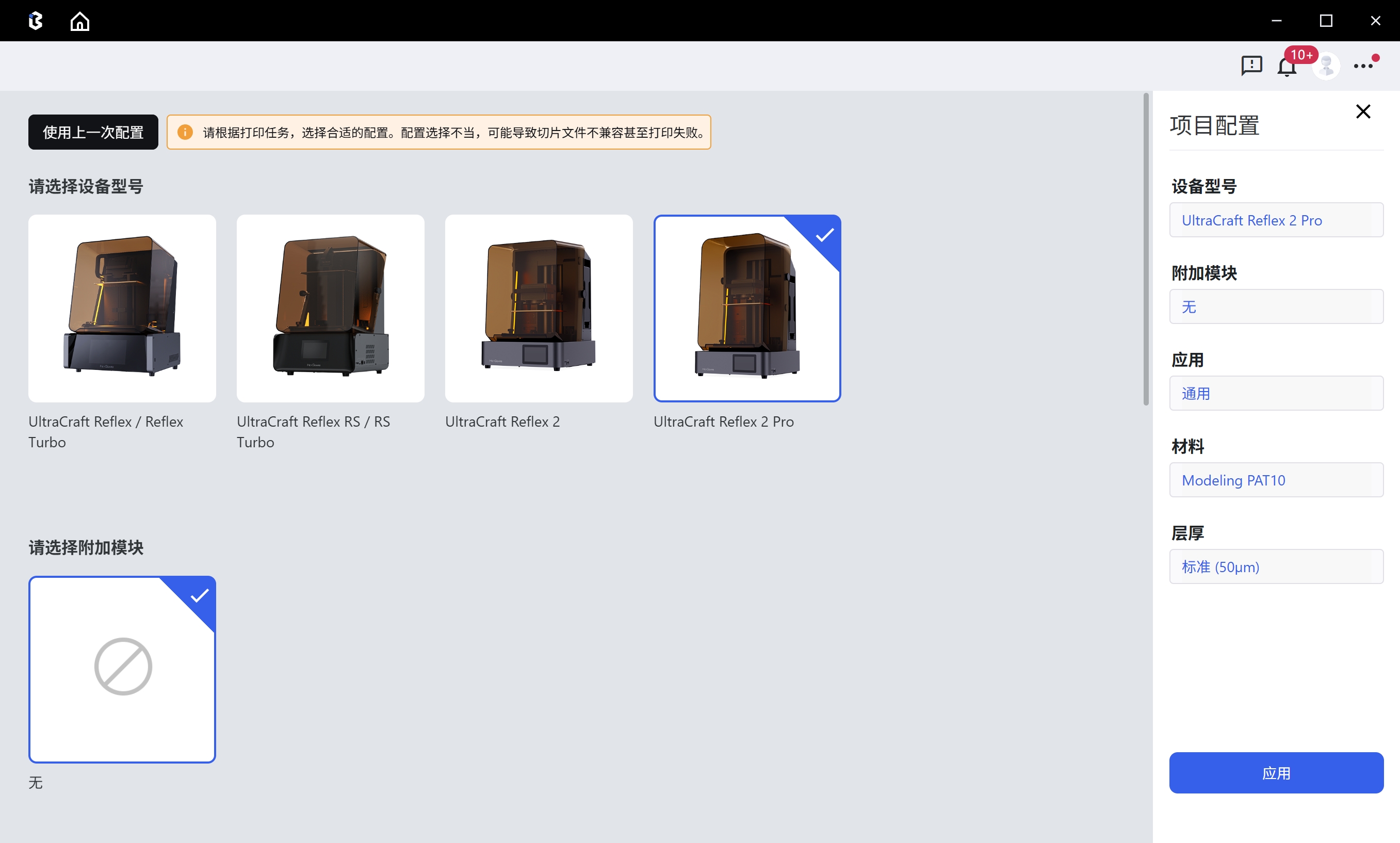This screenshot has height=843, width=1400.
Task: Open the 应用 field showing 通用
Action: (1276, 393)
